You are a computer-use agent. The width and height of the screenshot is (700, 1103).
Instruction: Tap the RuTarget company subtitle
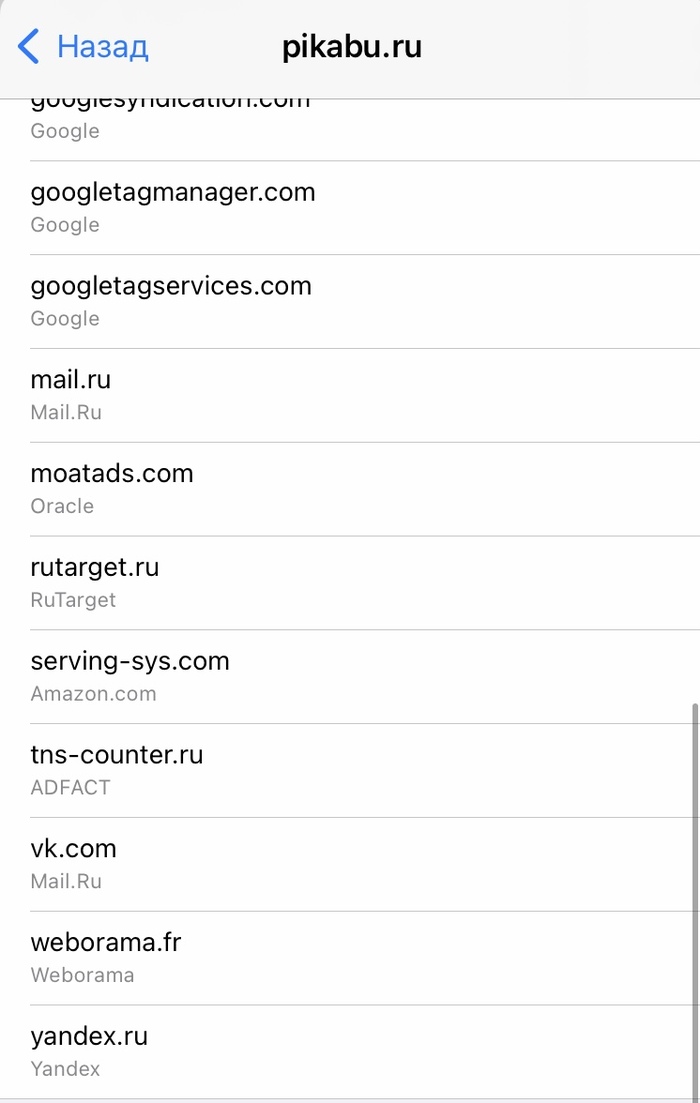click(73, 600)
